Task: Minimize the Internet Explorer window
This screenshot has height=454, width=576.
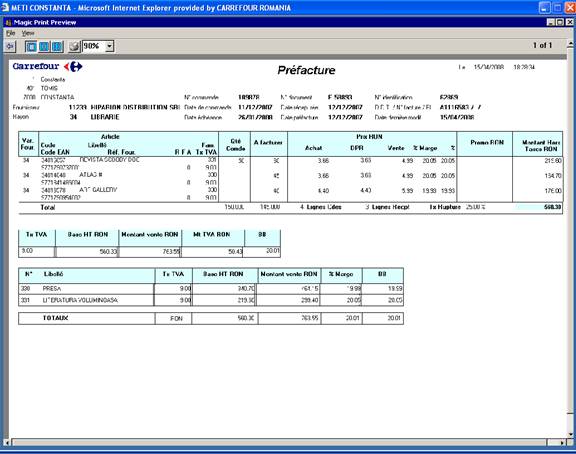Action: point(545,8)
